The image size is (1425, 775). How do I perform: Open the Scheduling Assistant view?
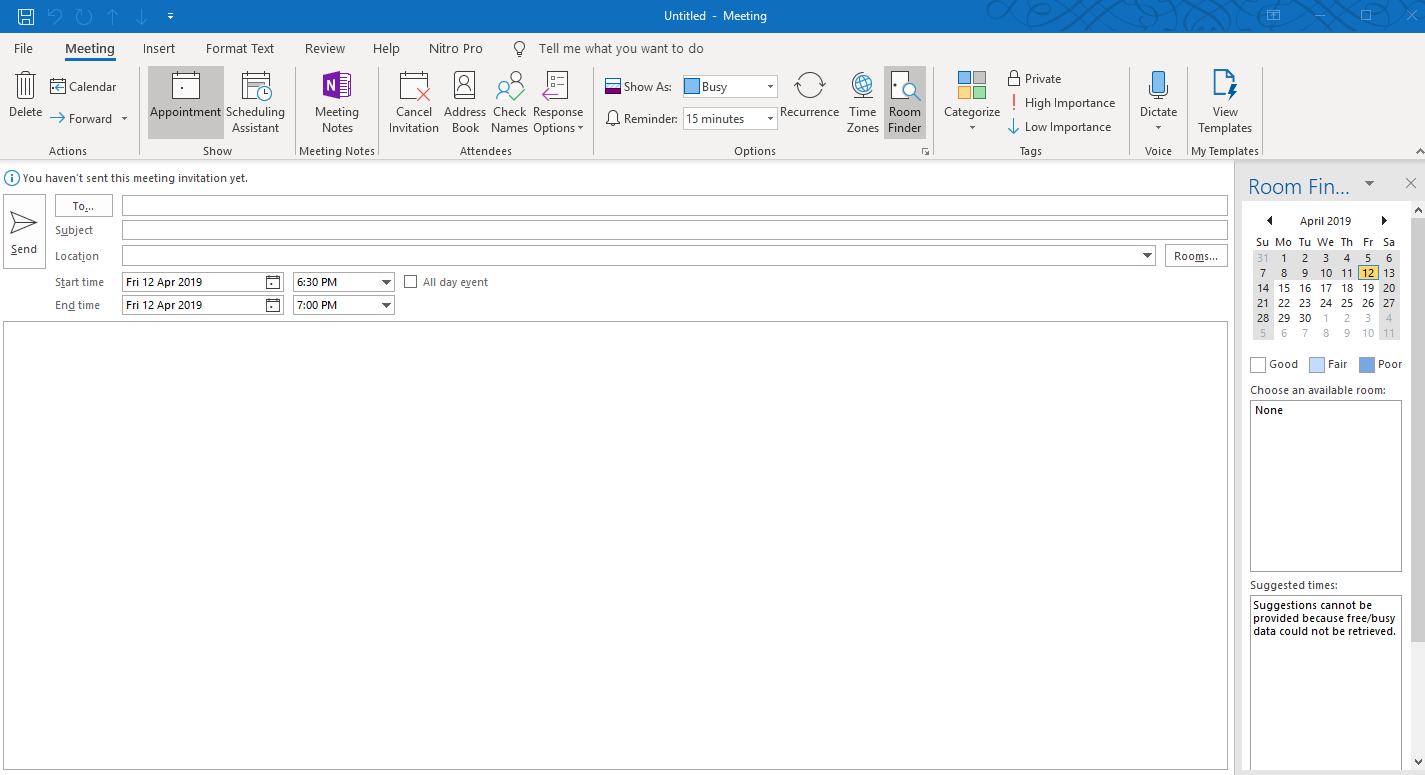255,102
